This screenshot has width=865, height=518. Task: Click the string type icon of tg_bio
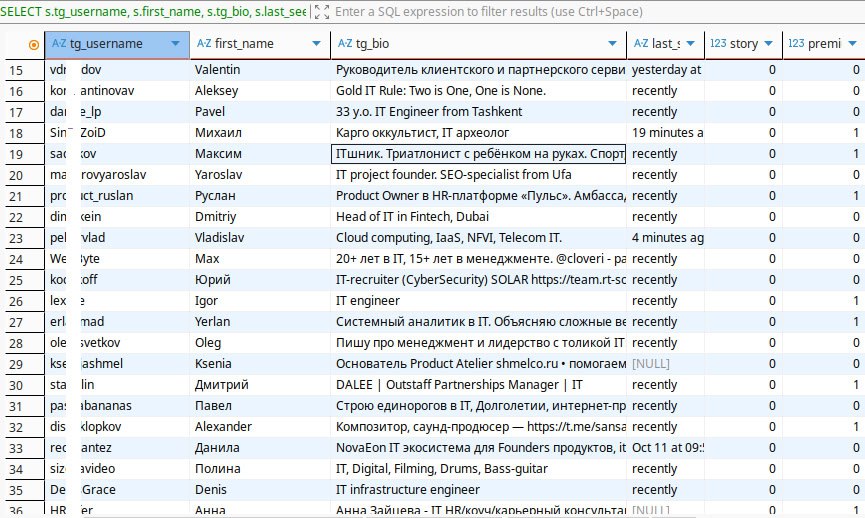pos(345,44)
